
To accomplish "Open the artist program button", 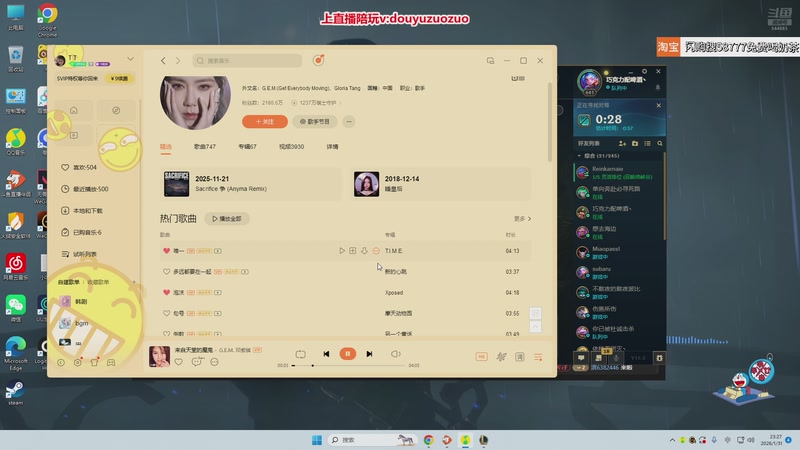I will [x=315, y=121].
